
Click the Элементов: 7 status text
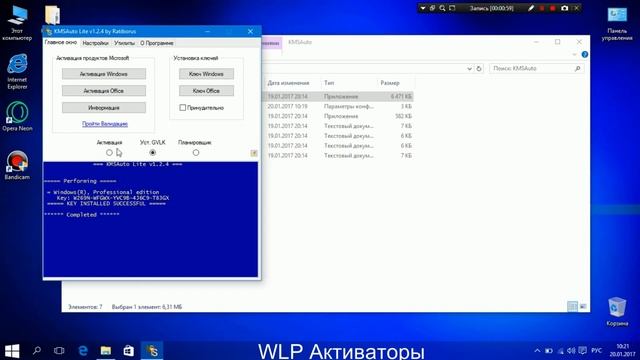click(85, 307)
